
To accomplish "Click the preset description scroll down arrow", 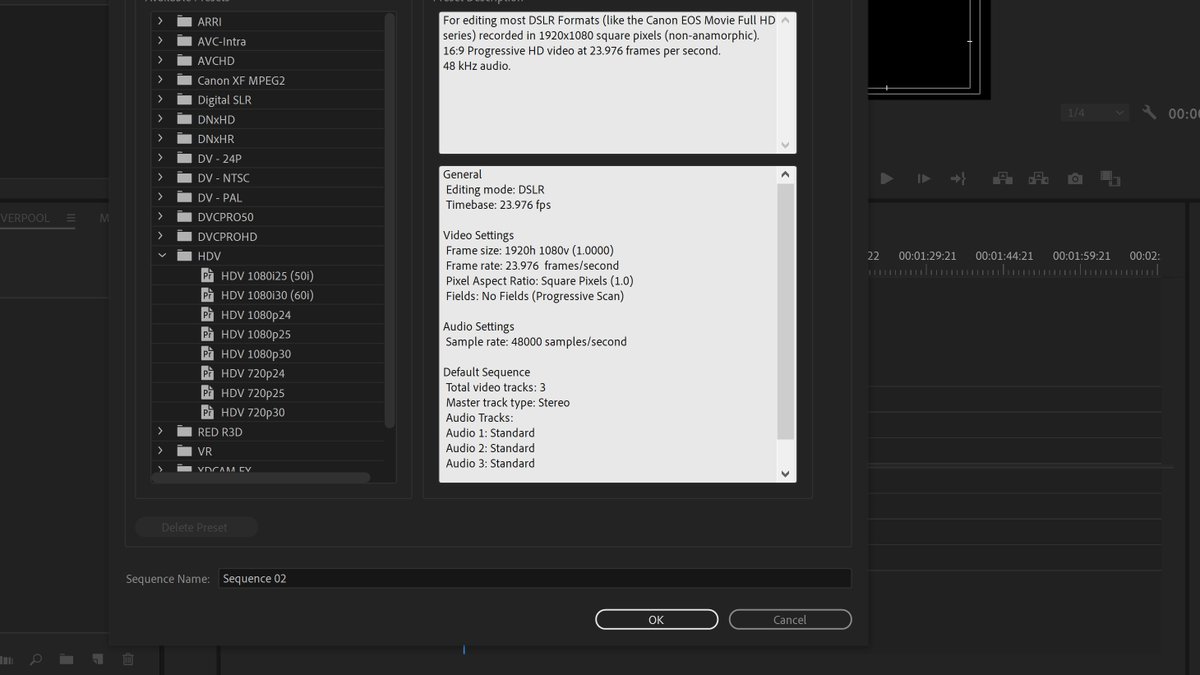I will coord(785,144).
